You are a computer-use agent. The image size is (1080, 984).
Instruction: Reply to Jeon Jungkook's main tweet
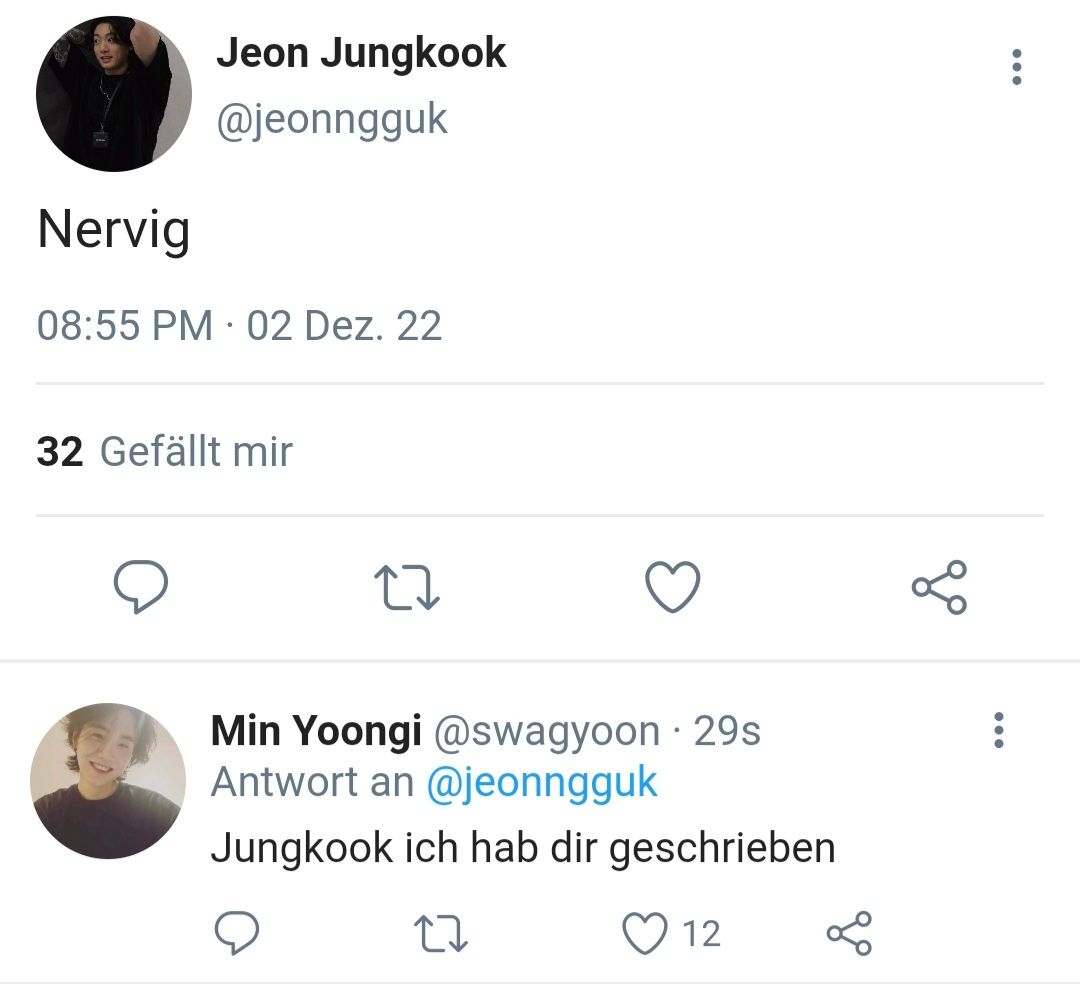141,587
